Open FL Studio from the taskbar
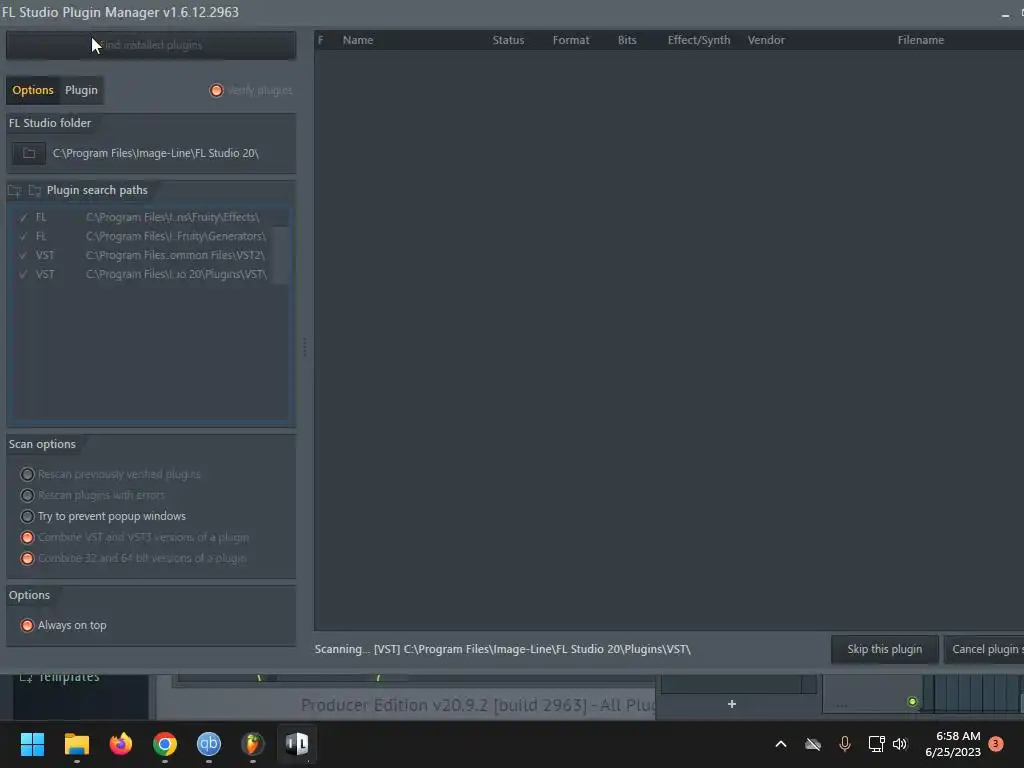This screenshot has height=768, width=1024. coord(253,744)
